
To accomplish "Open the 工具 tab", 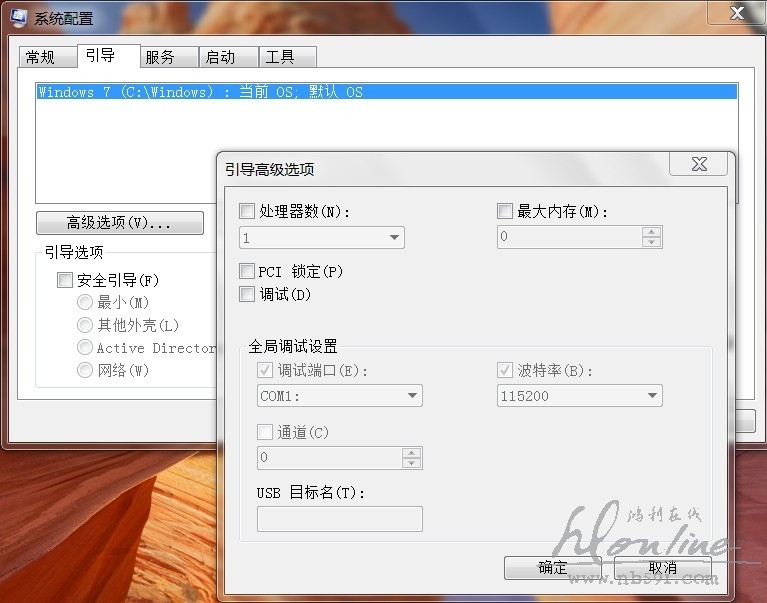I will [288, 57].
